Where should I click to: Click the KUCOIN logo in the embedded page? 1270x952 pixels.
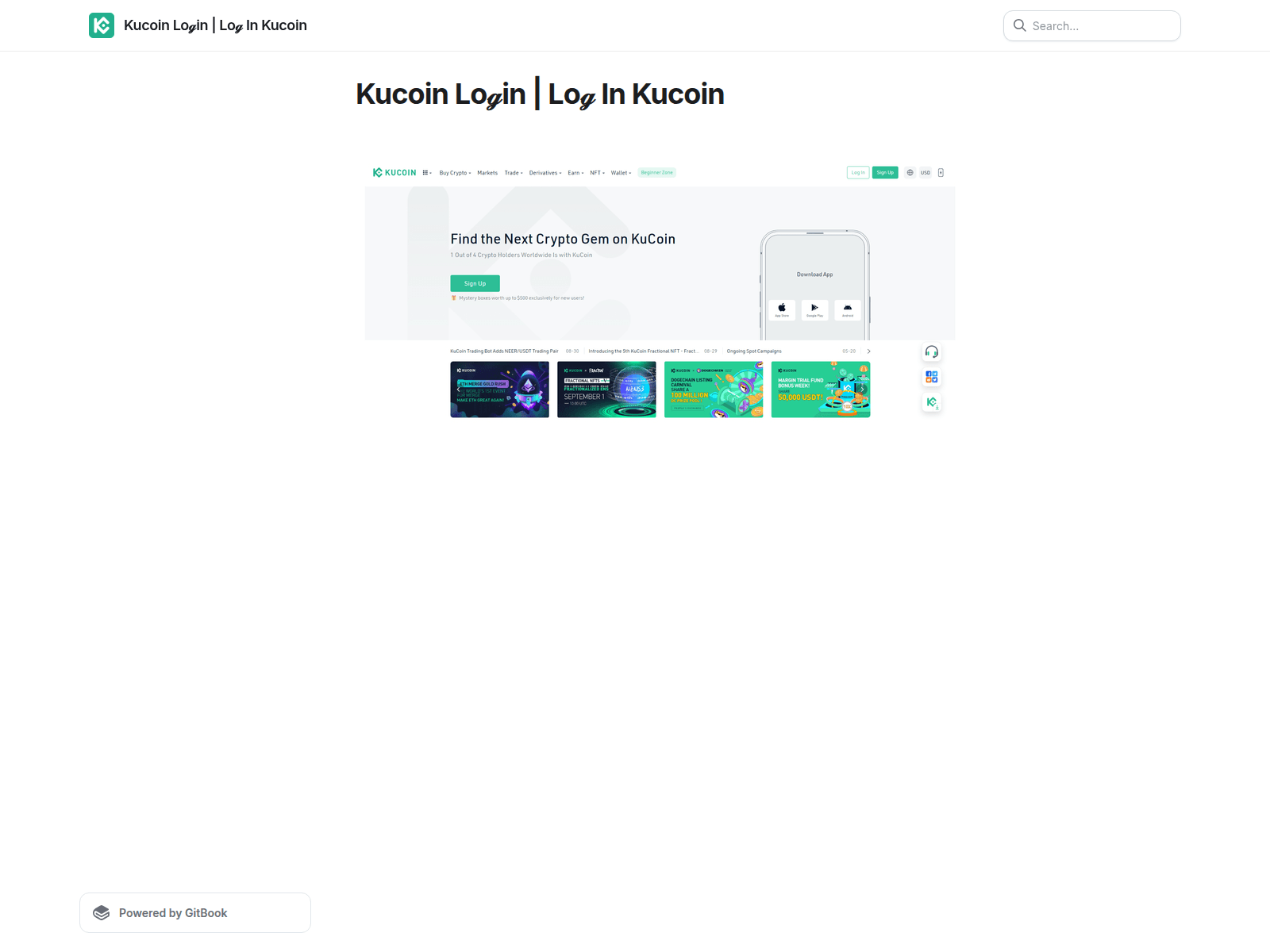(x=394, y=172)
